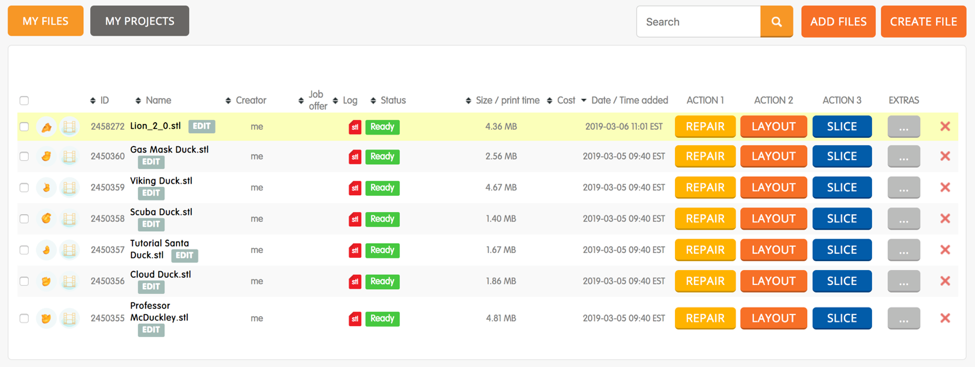Open the 3D preview icon for Cloud Duck.stl
Viewport: 975px width, 367px height.
click(46, 281)
